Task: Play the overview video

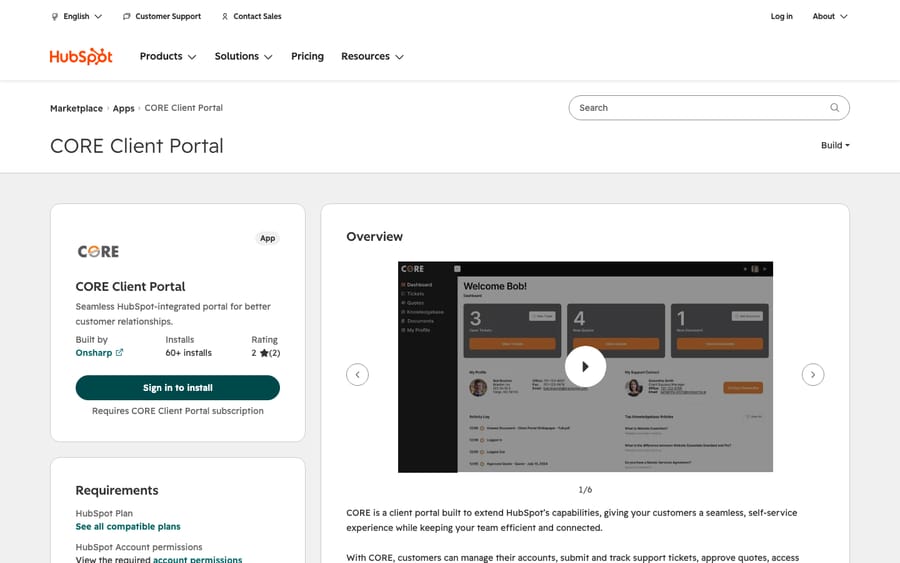Action: tap(585, 367)
